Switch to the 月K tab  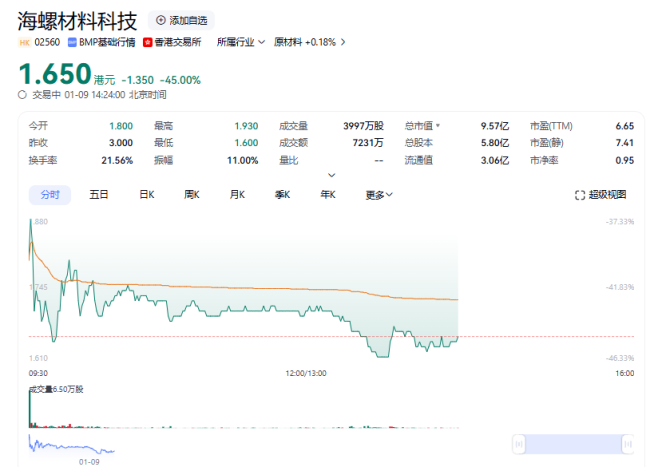[x=237, y=195]
